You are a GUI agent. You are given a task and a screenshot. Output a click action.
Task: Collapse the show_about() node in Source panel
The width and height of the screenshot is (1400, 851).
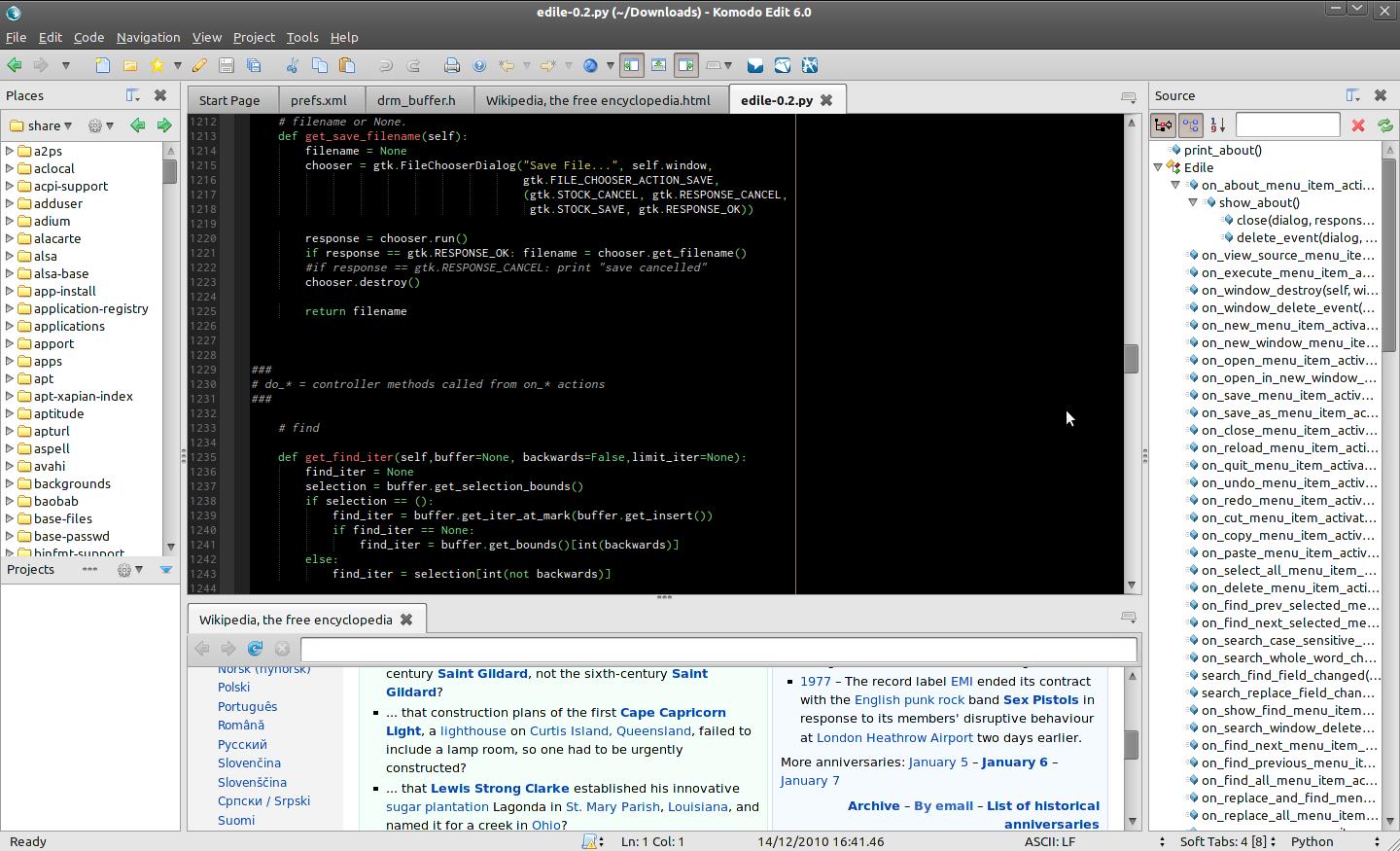coord(1194,202)
